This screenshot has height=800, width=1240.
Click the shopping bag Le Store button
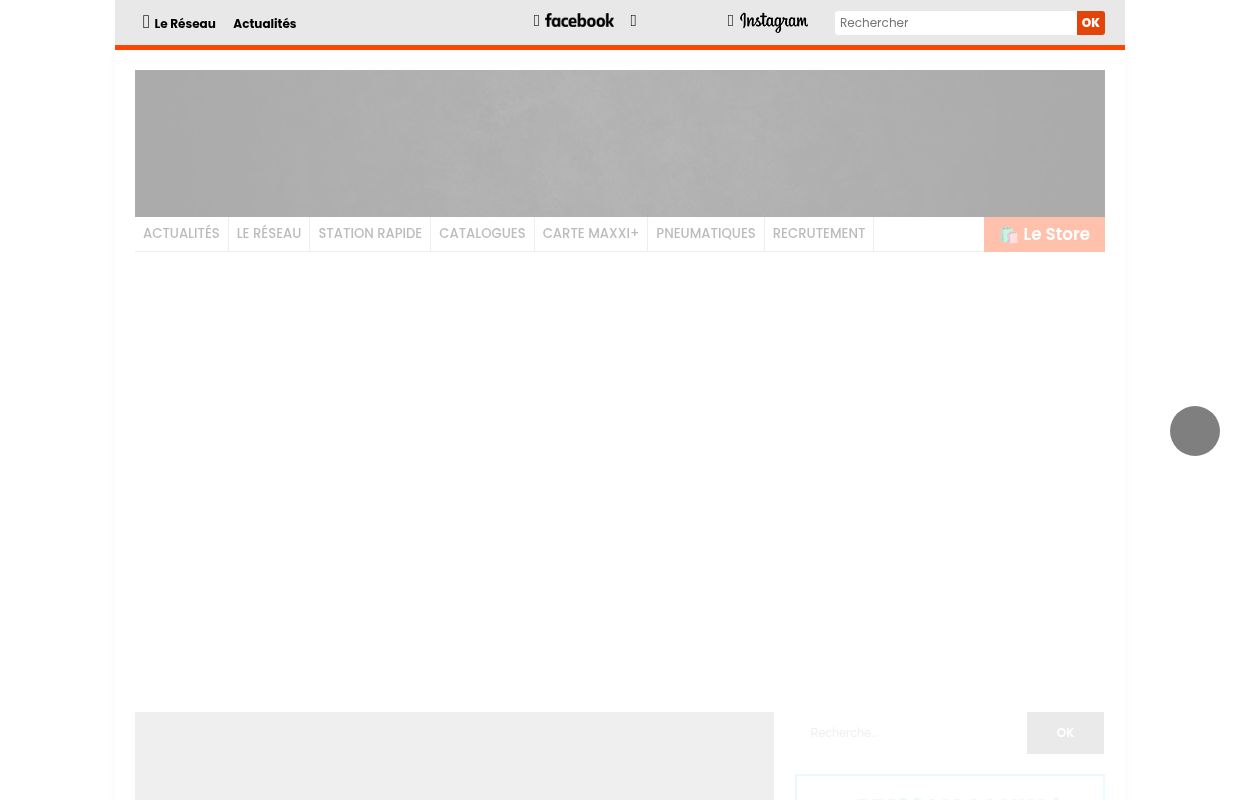[x=1044, y=234]
